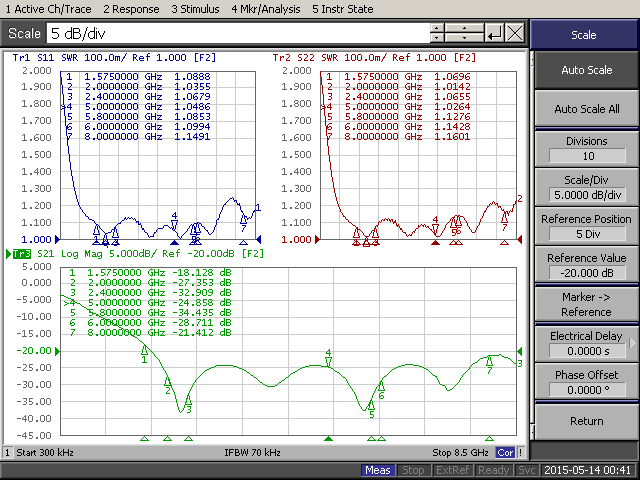
Task: Click the red reference arrow at 1.000 on Tr2
Action: tap(318, 239)
